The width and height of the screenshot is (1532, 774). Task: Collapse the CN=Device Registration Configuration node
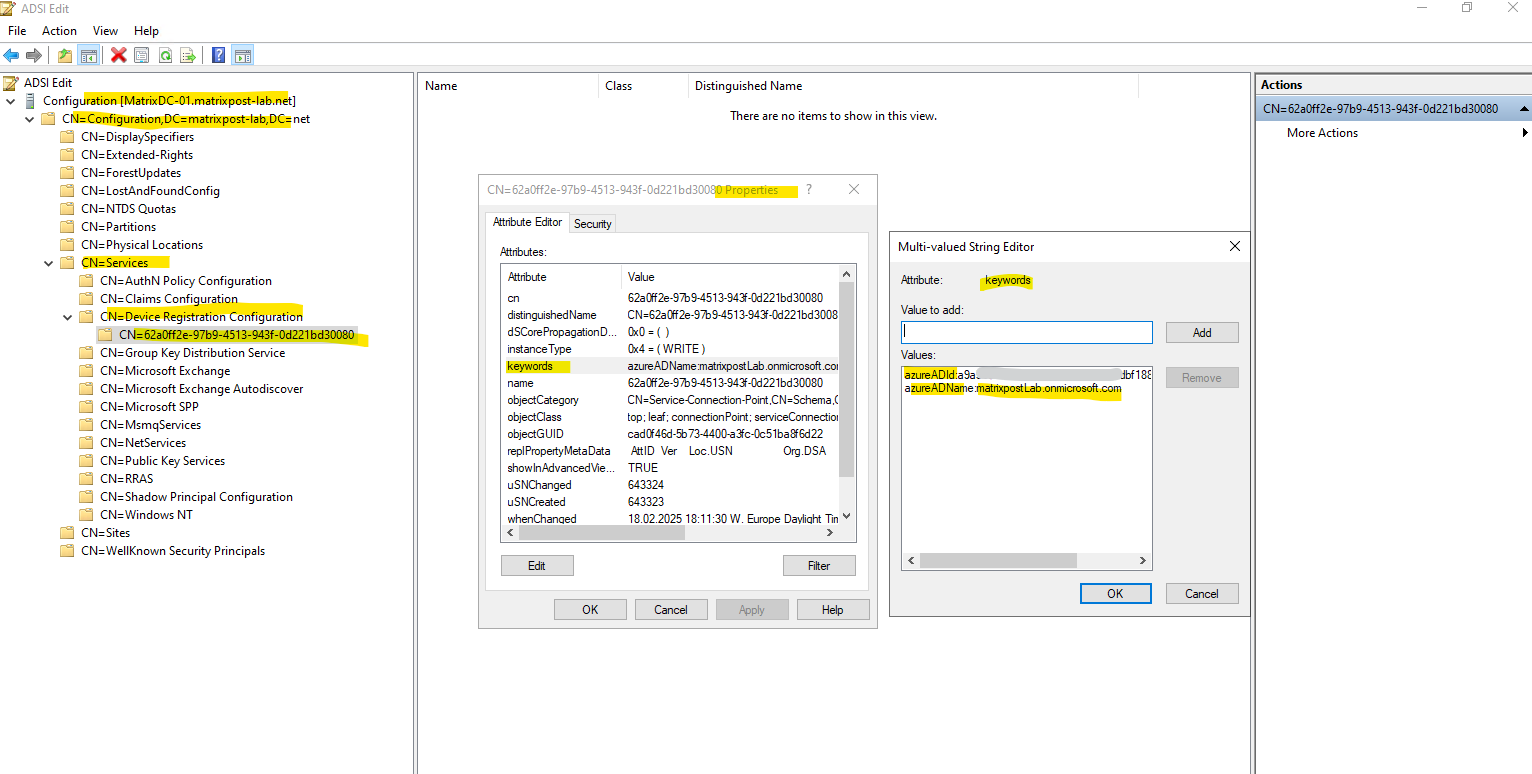coord(67,317)
